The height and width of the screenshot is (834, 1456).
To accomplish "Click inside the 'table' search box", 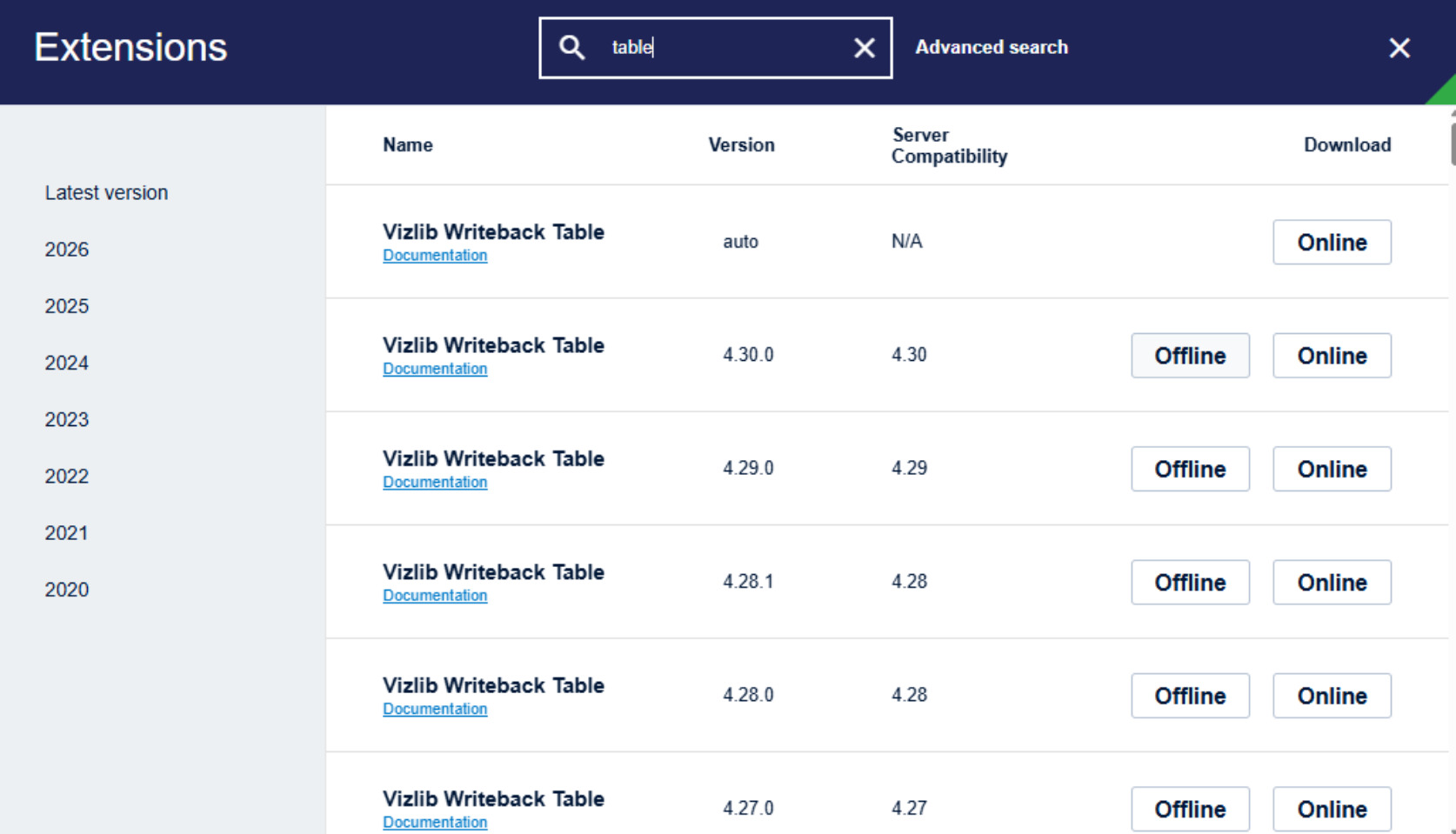I will coord(715,48).
